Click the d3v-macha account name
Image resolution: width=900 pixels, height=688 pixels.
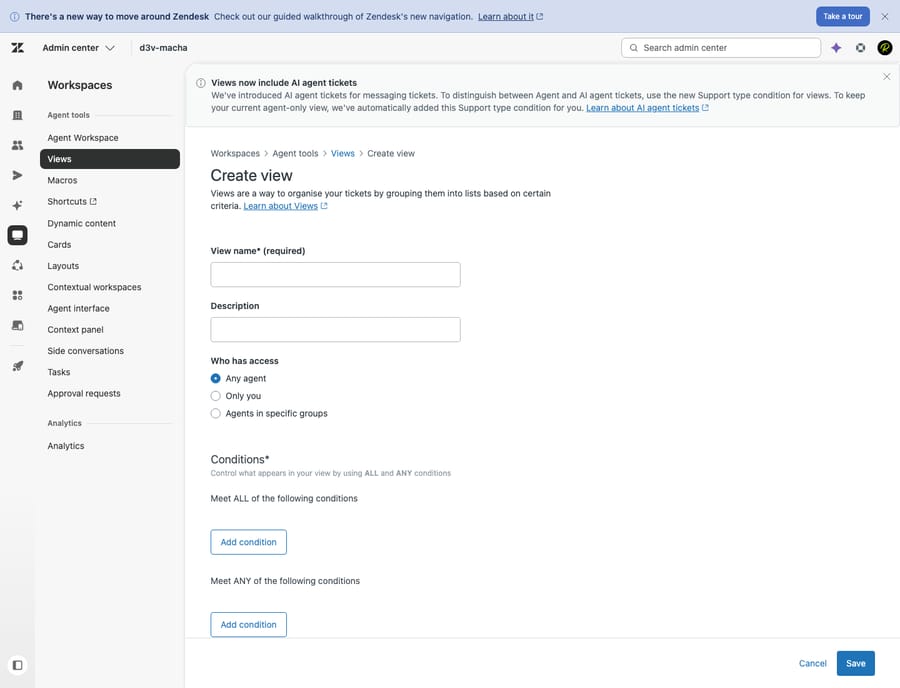[x=163, y=48]
